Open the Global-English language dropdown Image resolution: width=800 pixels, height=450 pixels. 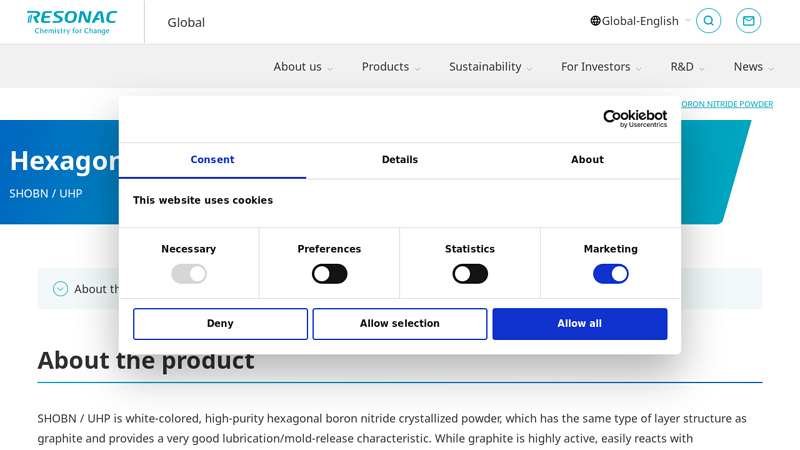(640, 21)
